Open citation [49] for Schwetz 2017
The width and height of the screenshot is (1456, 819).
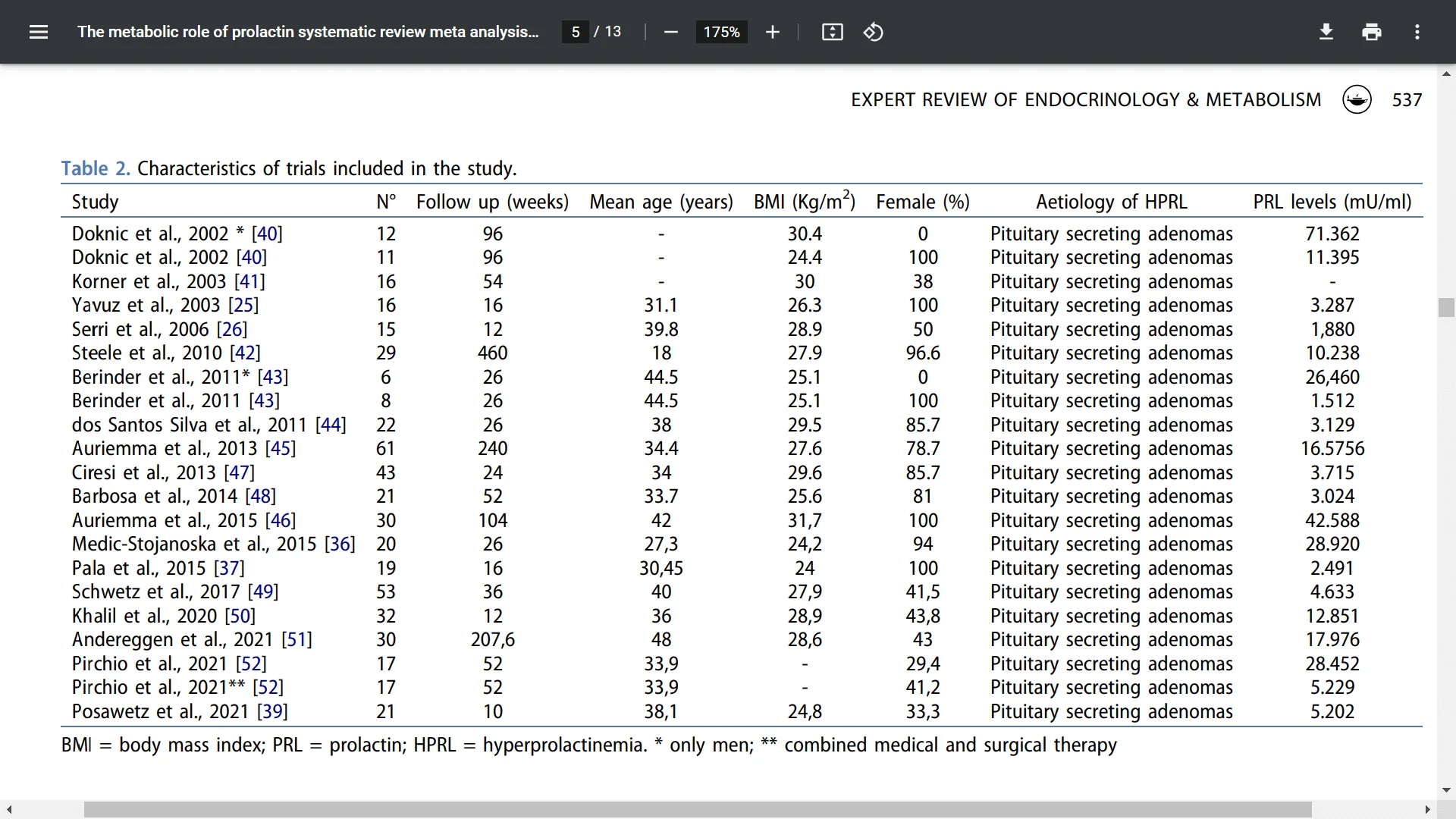pyautogui.click(x=263, y=591)
